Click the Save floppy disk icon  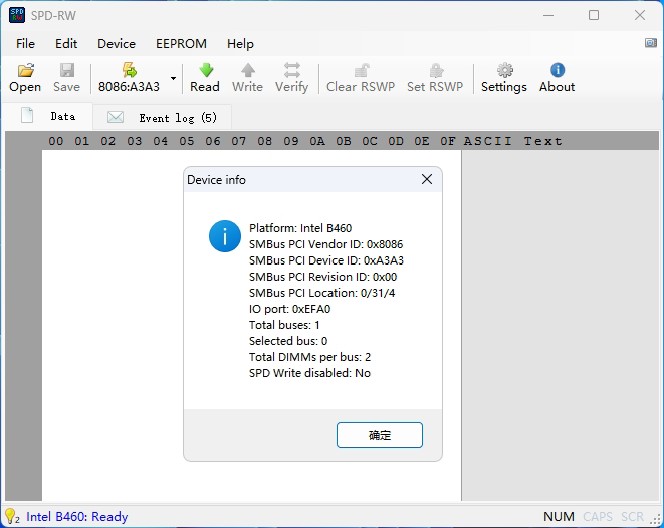(67, 70)
